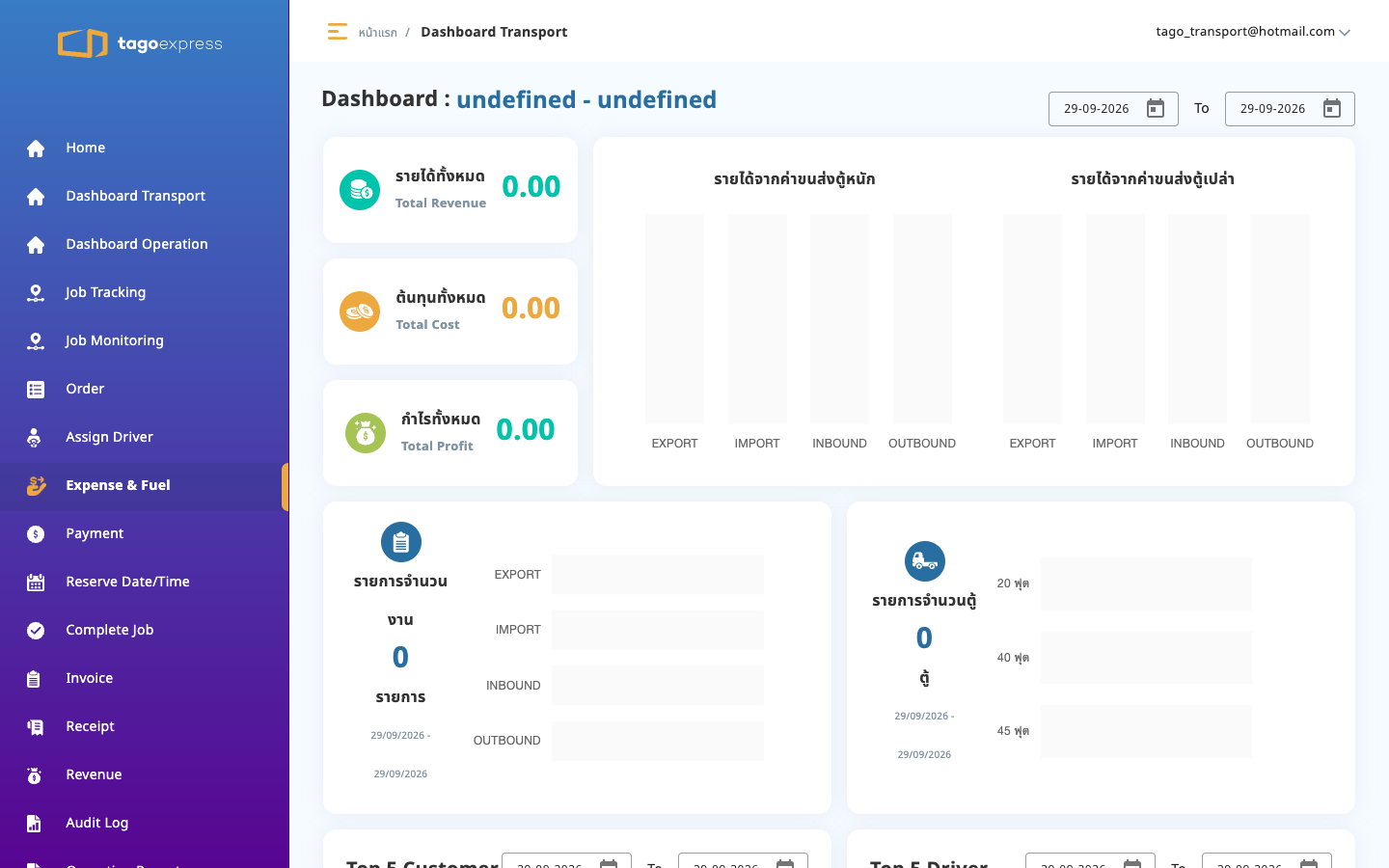Screen dimensions: 1389x868
Task: Click the Payment dollar coin icon
Action: pos(36,533)
